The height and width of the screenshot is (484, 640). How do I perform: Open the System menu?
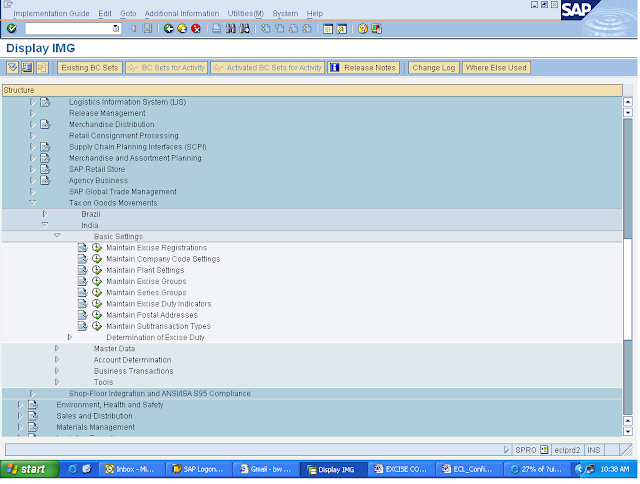(285, 13)
